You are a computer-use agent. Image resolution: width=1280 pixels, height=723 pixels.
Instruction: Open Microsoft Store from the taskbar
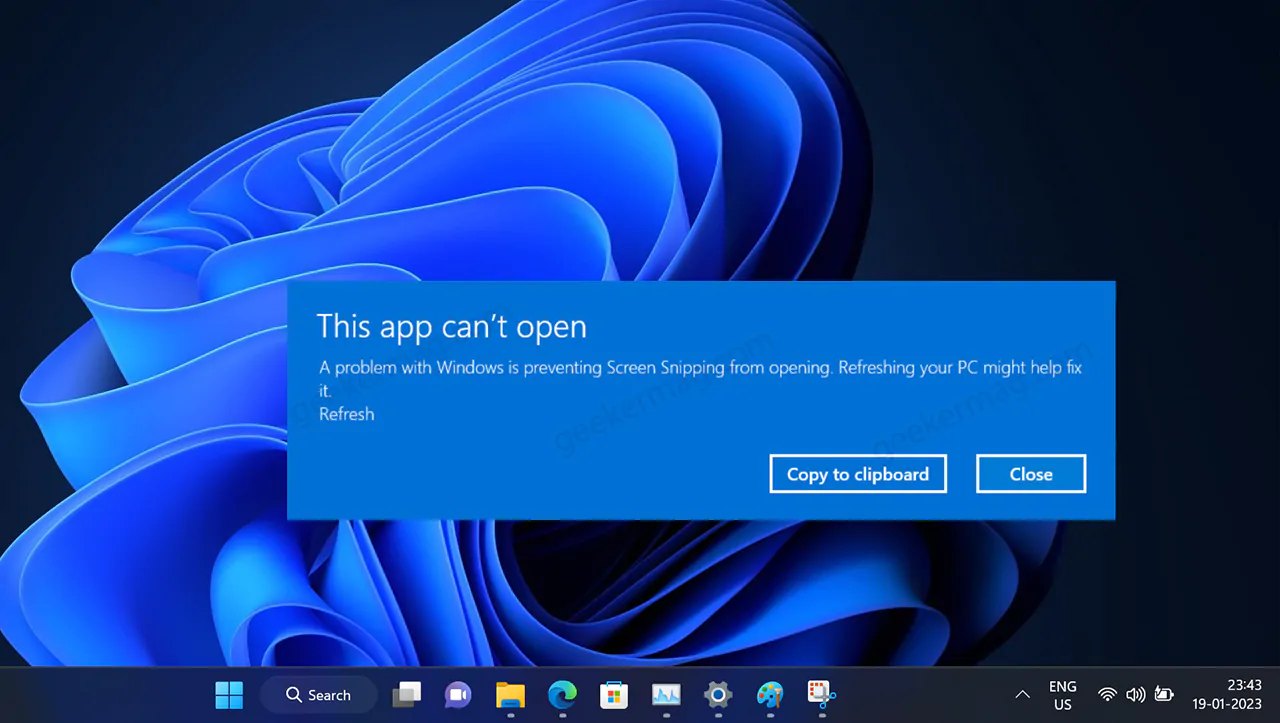[614, 694]
